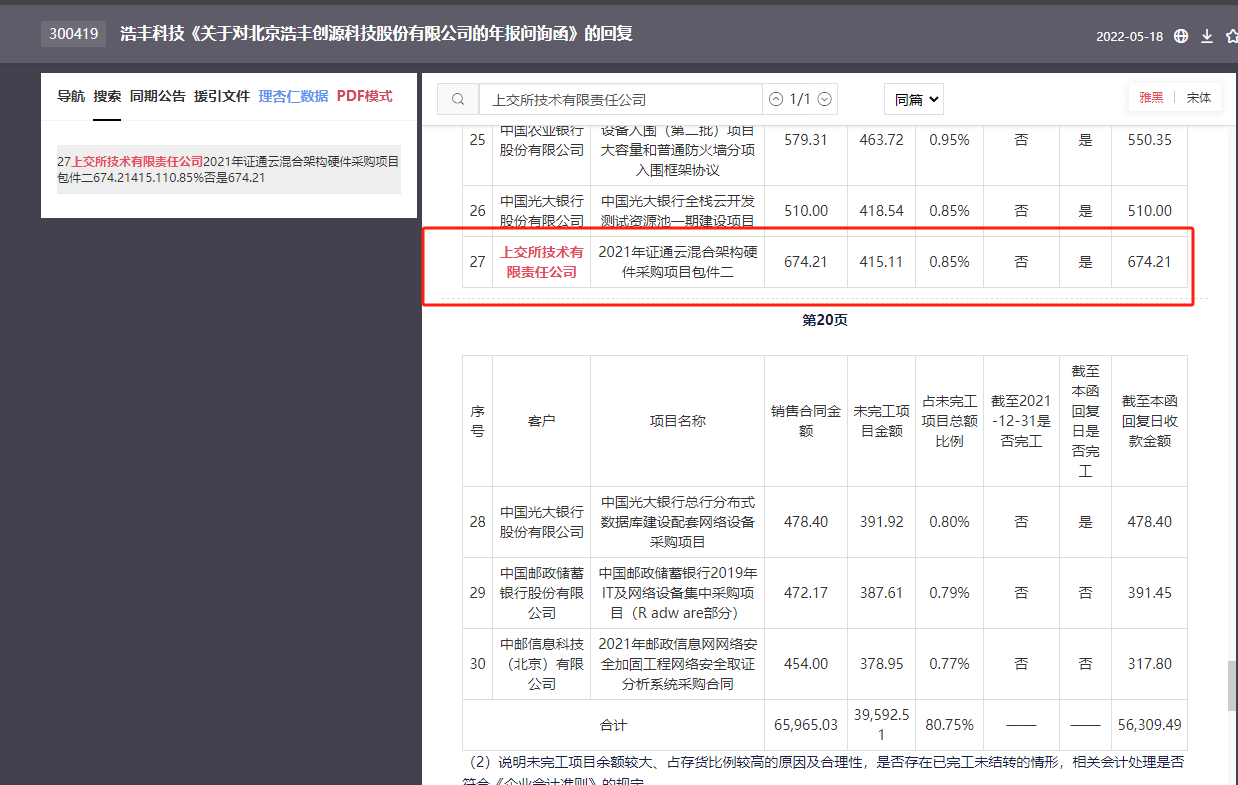Click the 项目名称 column header
This screenshot has height=785, width=1238.
point(678,421)
